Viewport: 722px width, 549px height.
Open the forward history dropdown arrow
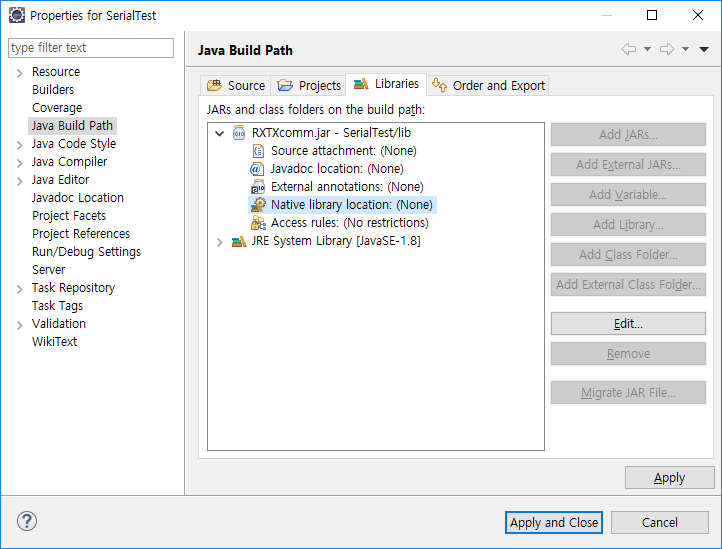[x=685, y=49]
